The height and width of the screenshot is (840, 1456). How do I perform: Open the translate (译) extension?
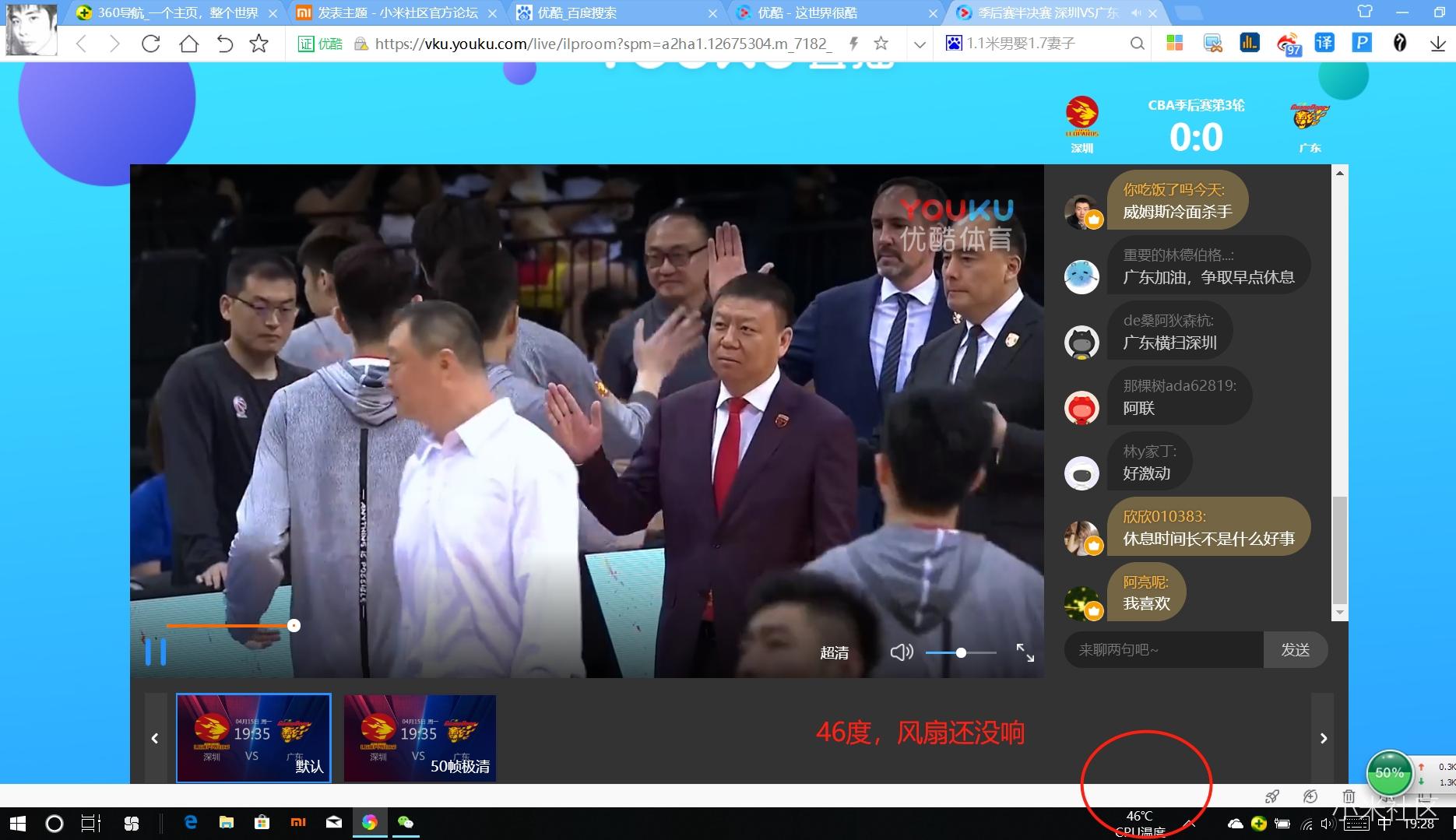point(1324,43)
